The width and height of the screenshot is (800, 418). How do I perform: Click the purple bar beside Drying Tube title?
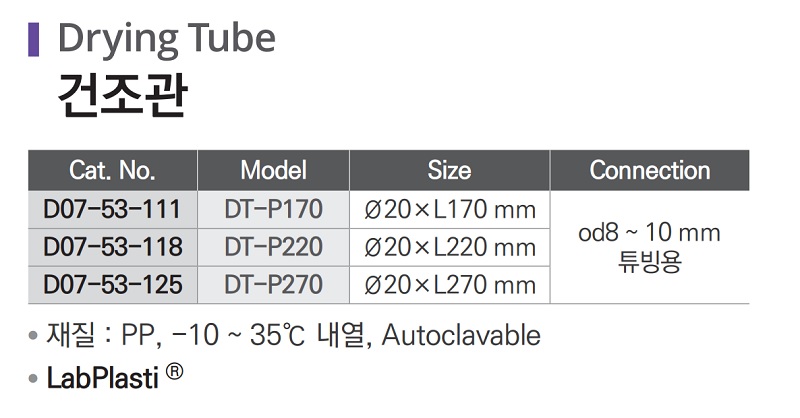(33, 39)
